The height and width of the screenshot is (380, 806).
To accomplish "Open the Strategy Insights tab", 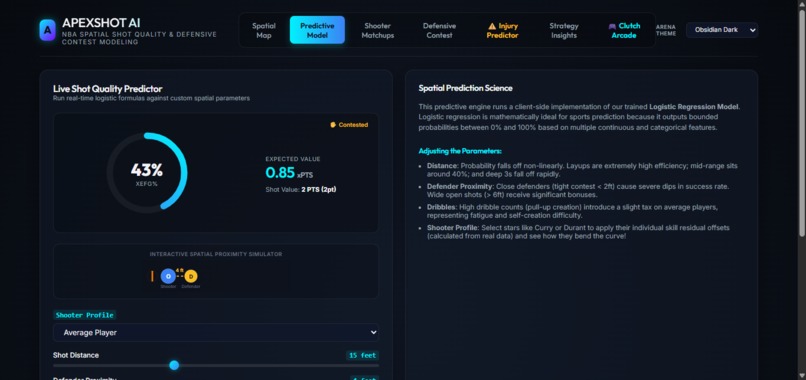I will [x=563, y=30].
